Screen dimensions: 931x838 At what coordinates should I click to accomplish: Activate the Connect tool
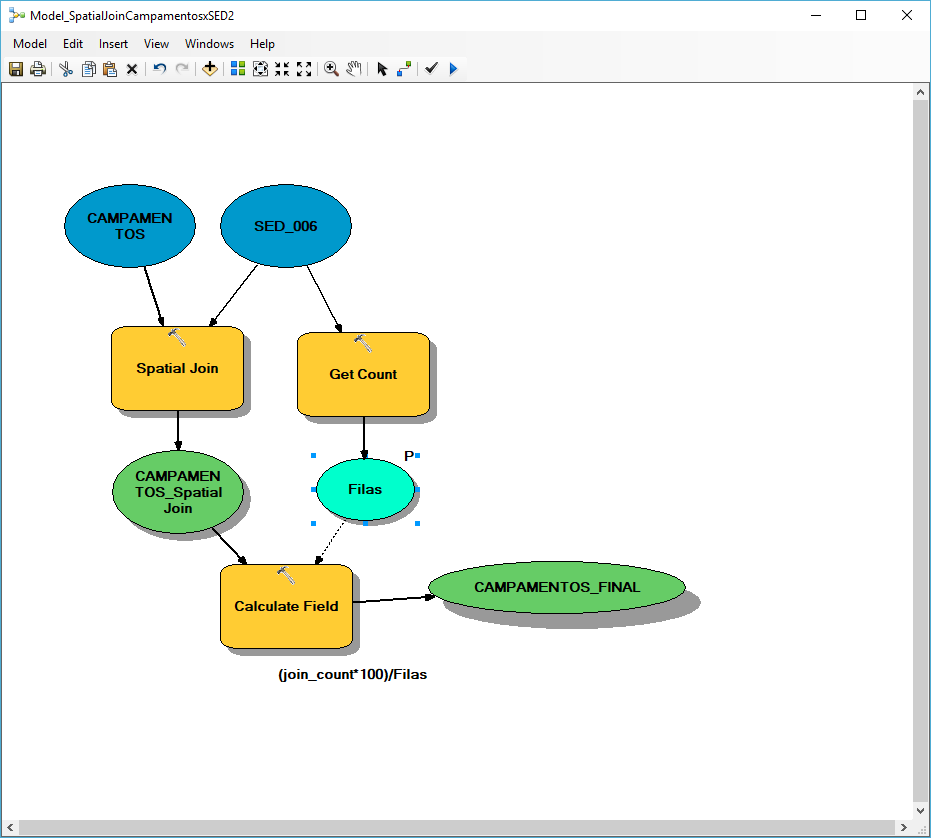(x=404, y=69)
